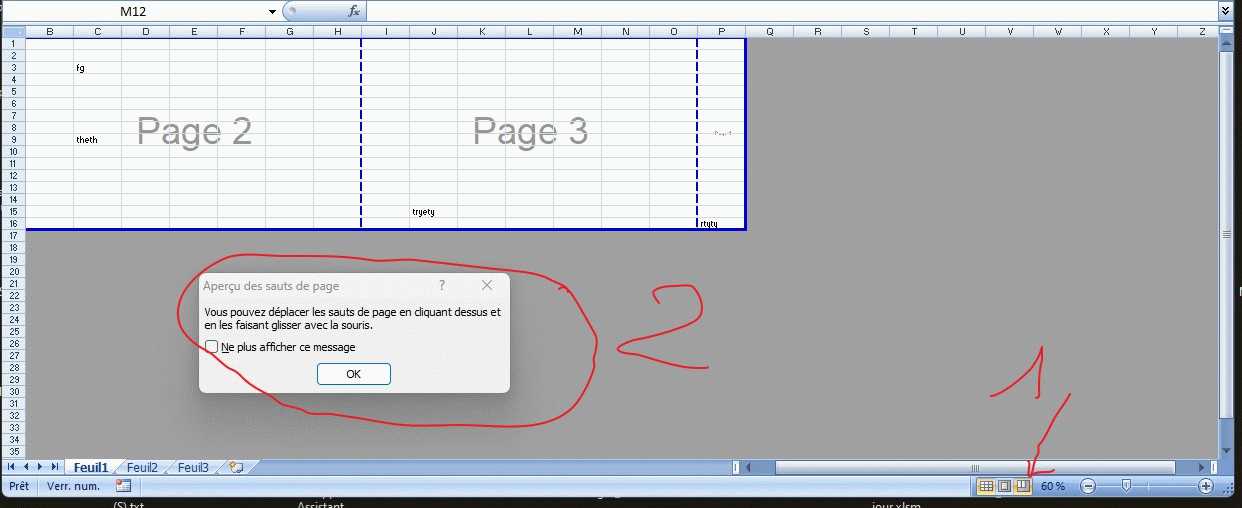Screen dimensions: 1242x508
Task: Select column Z header
Action: (1202, 31)
